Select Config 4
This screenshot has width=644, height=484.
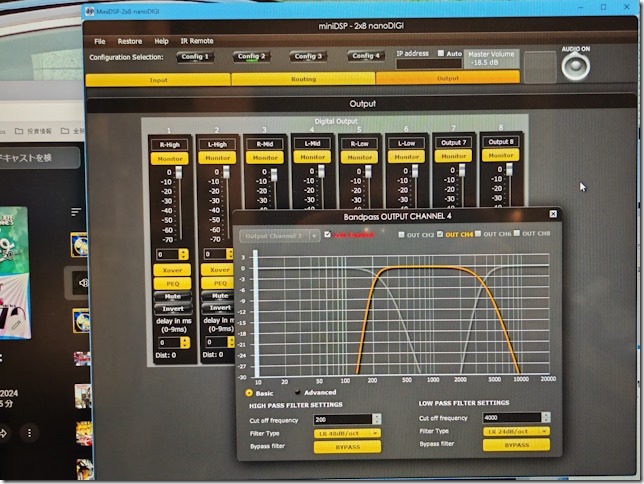[x=366, y=55]
